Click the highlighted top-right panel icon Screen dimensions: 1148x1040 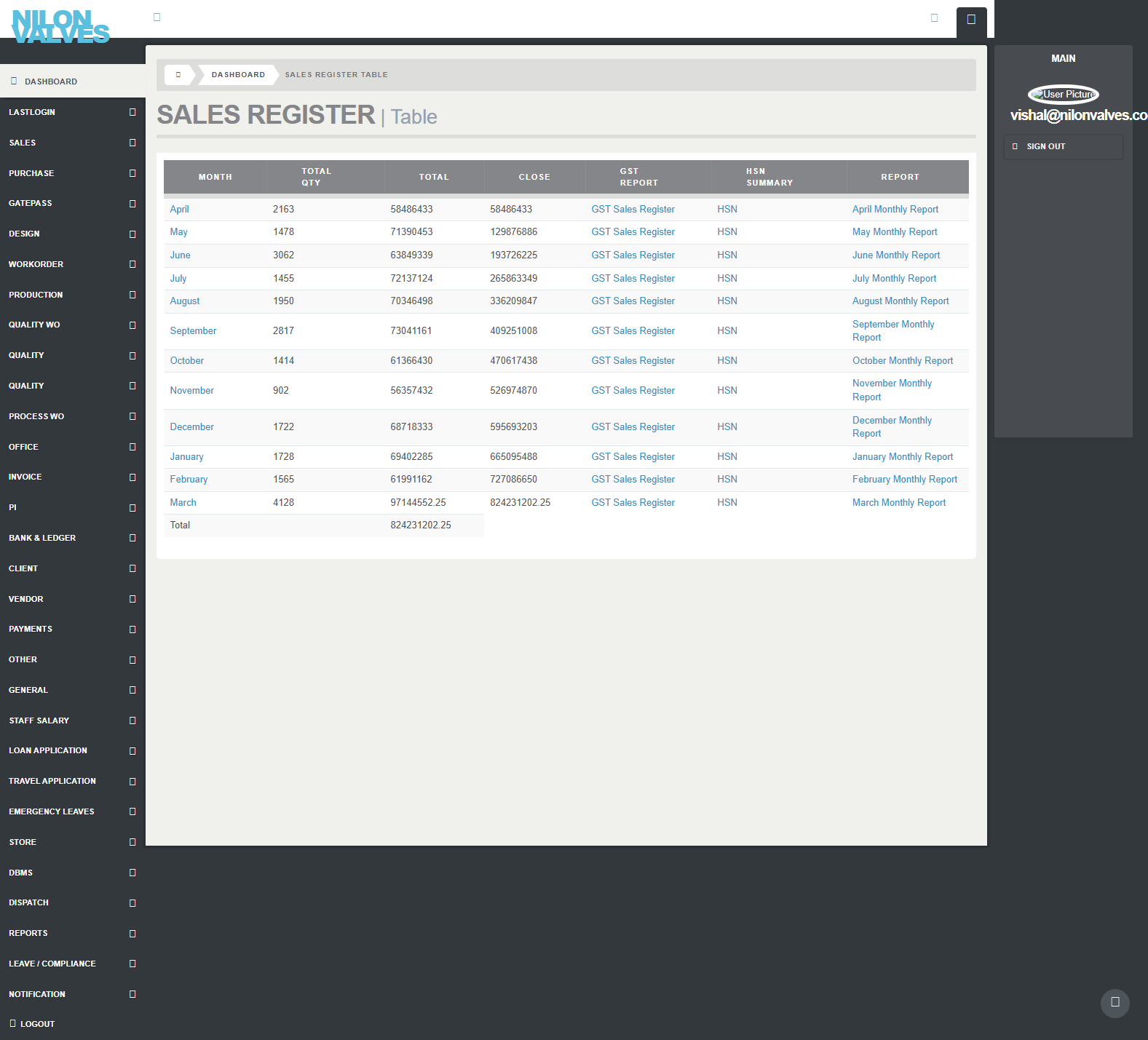[971, 20]
